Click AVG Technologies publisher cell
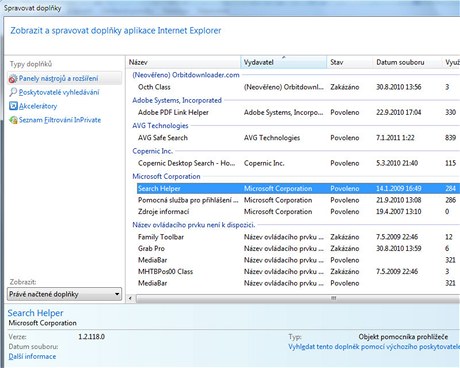460x368 pixels. pos(272,138)
